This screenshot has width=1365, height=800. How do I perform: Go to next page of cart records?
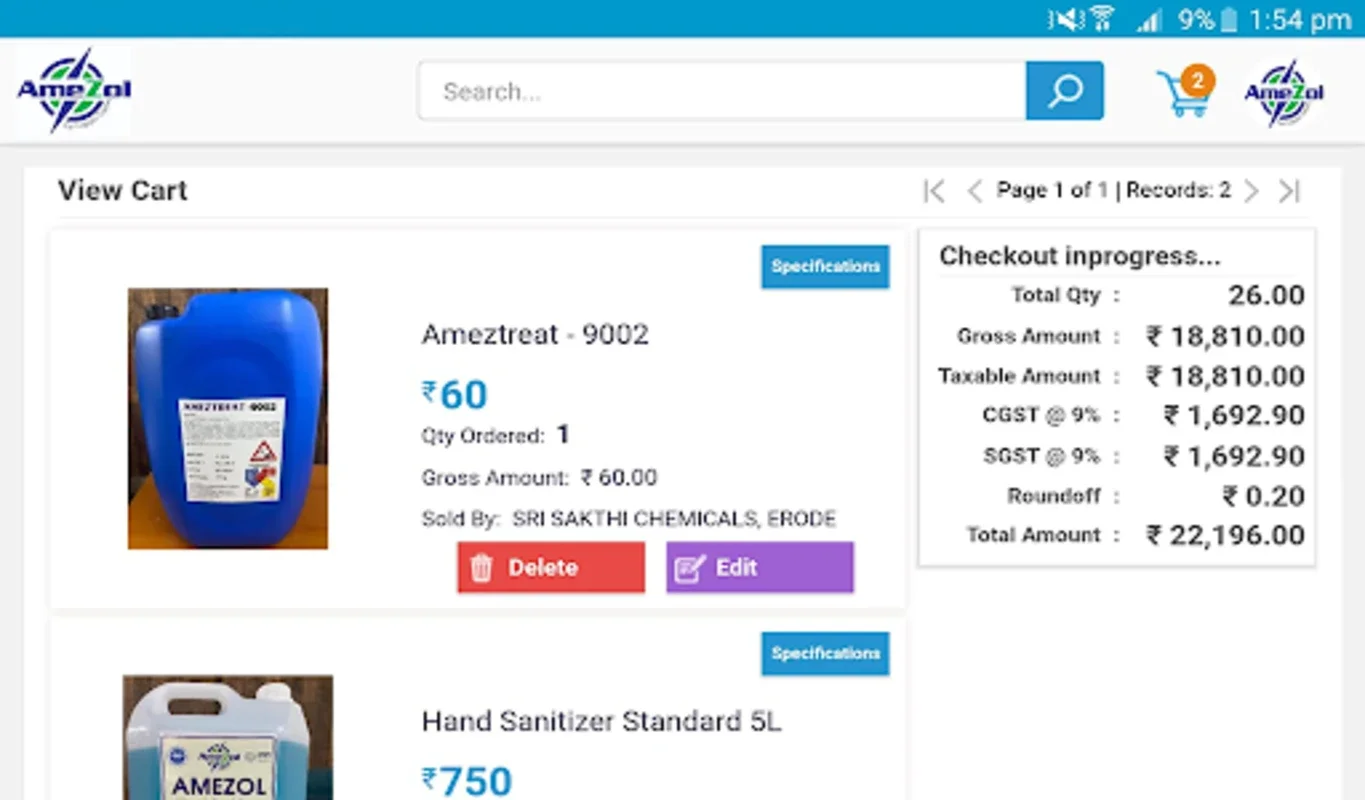pyautogui.click(x=1251, y=191)
